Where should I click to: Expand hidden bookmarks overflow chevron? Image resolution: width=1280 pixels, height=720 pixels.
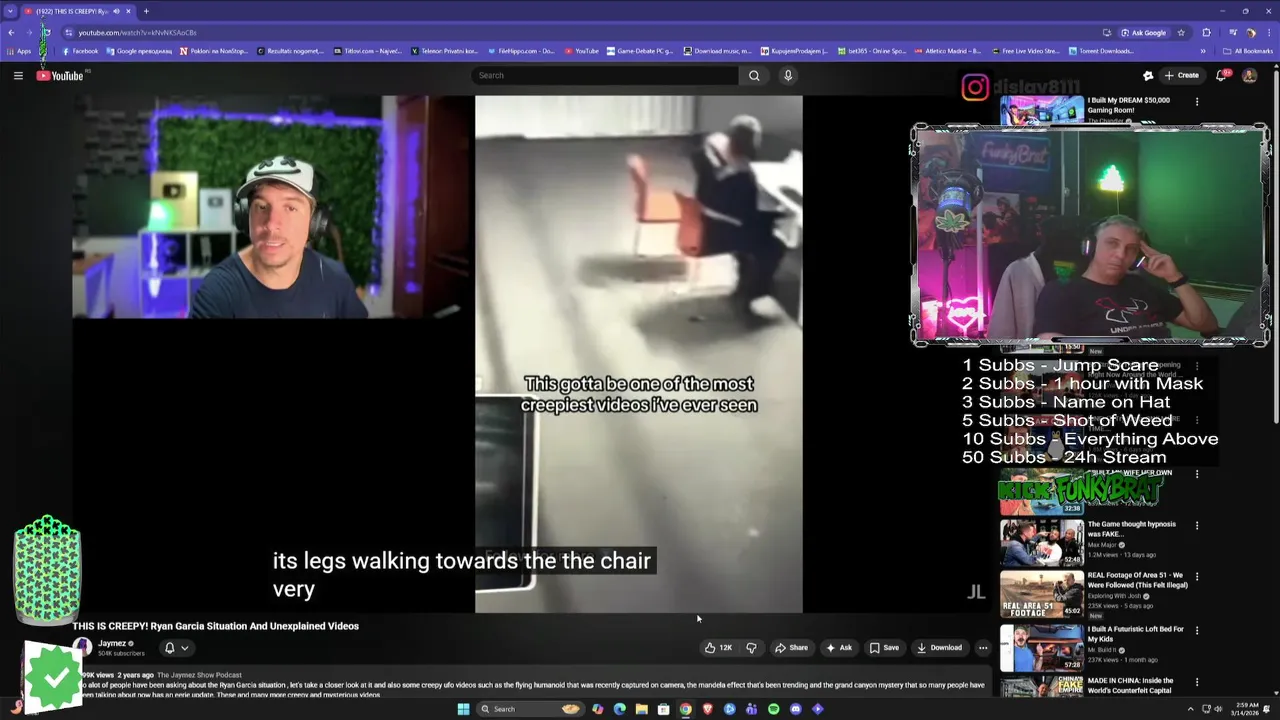[x=1203, y=51]
